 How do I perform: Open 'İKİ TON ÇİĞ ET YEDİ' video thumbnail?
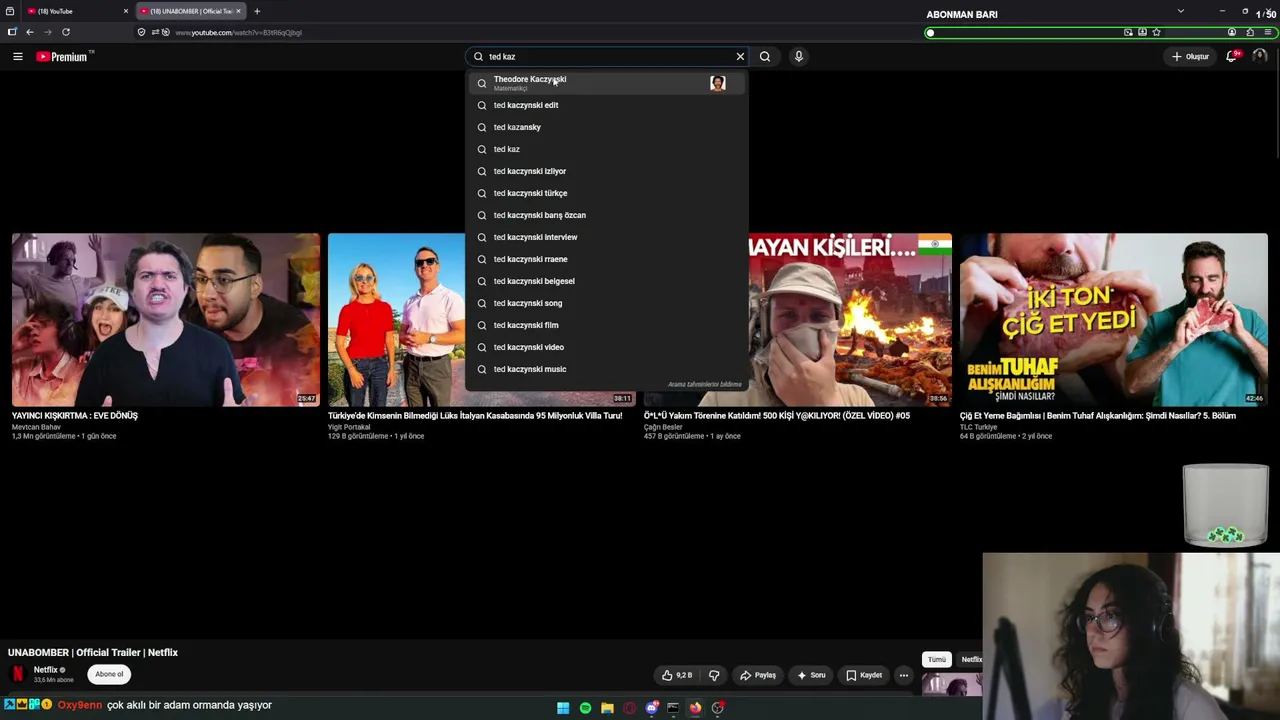[1114, 320]
